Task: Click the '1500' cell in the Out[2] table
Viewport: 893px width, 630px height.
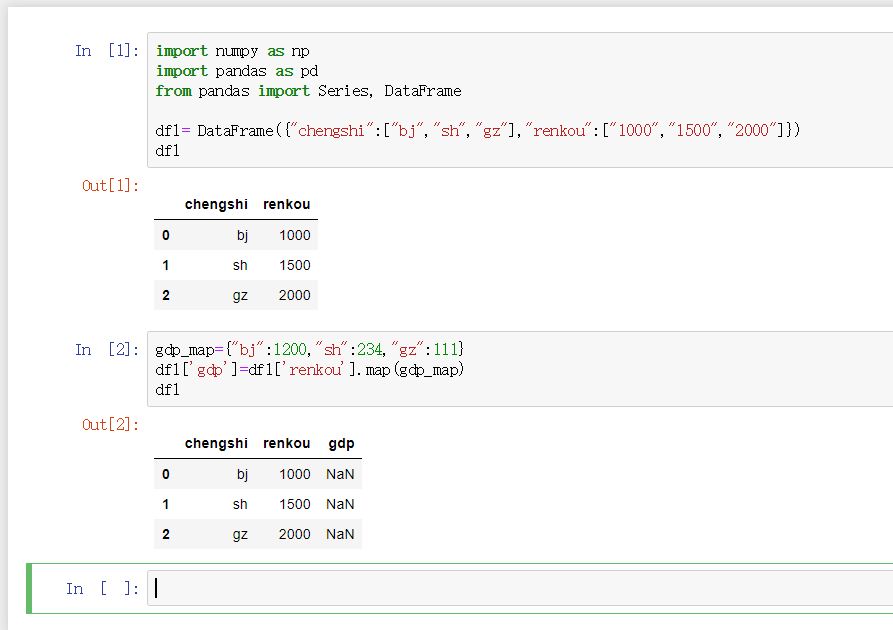Action: pos(294,504)
